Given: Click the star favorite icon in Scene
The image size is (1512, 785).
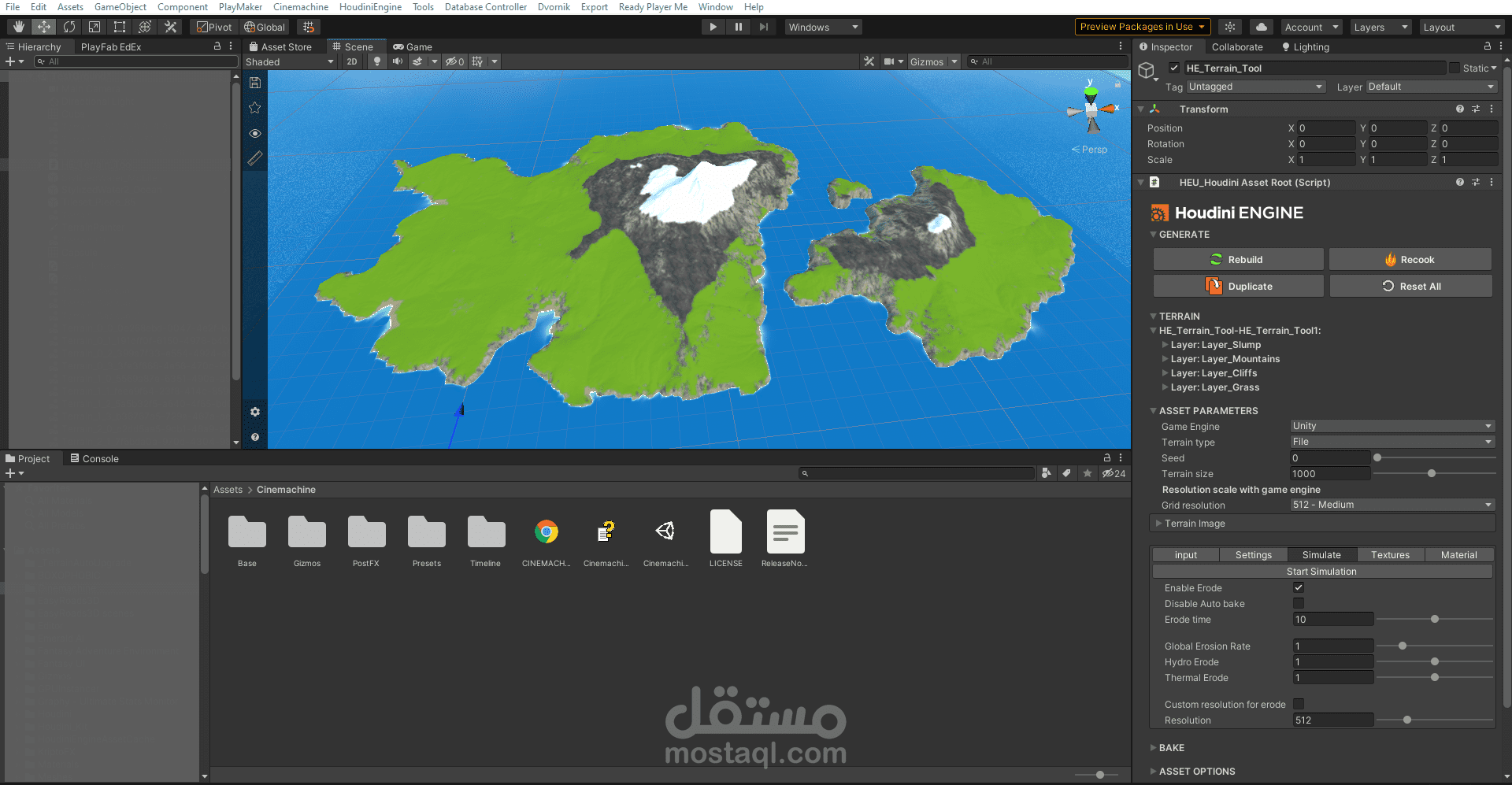Looking at the screenshot, I should 255,108.
